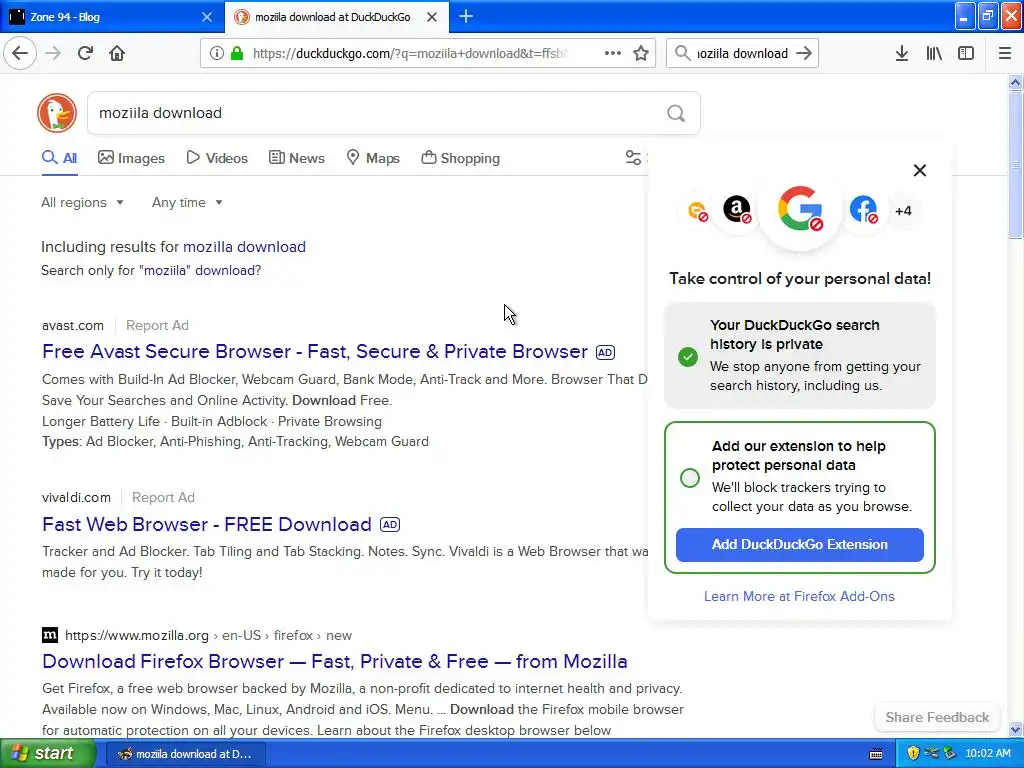
Task: Close the DuckDuckGo search tab
Action: pos(432,17)
